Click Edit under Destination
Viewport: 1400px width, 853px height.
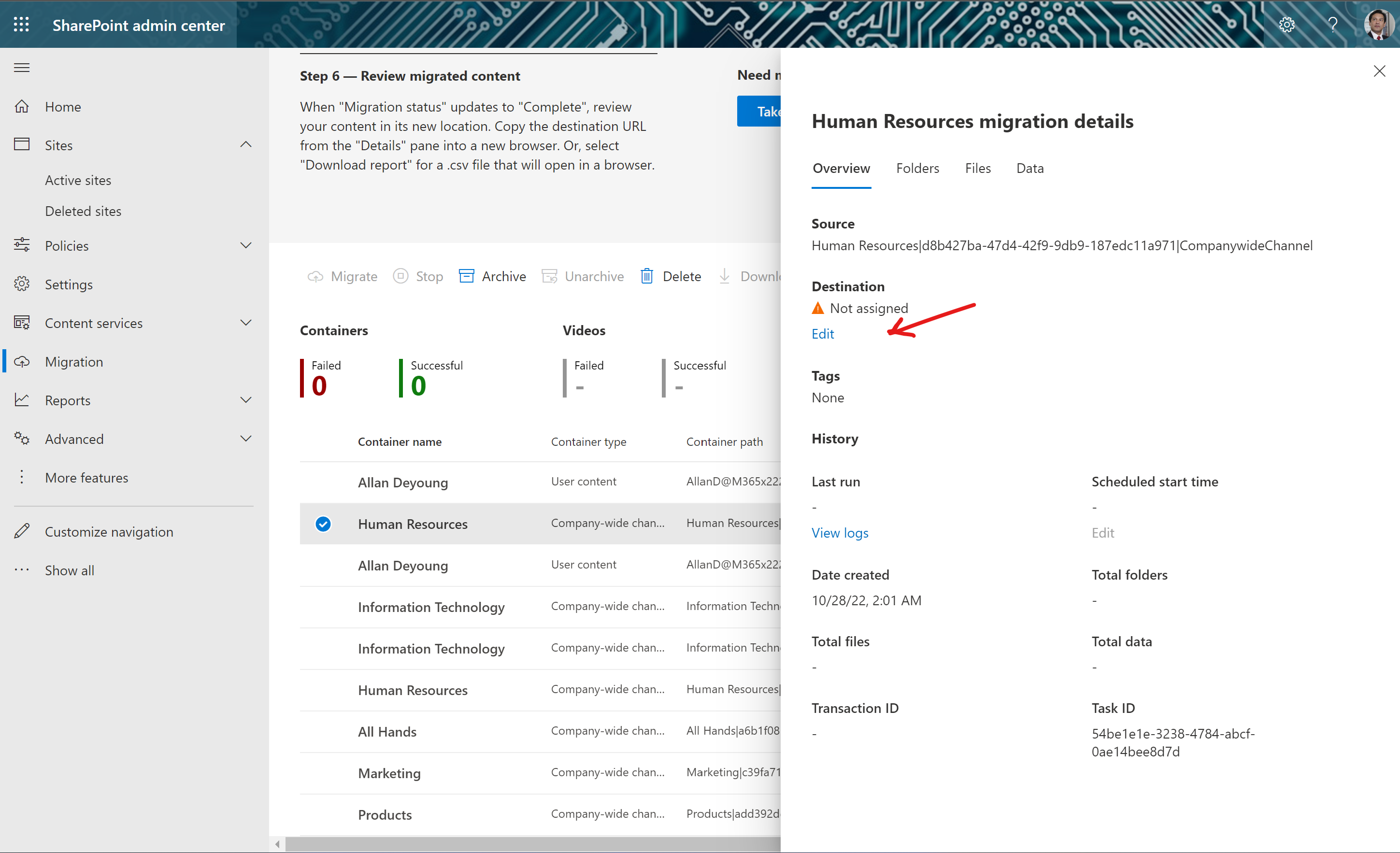822,334
